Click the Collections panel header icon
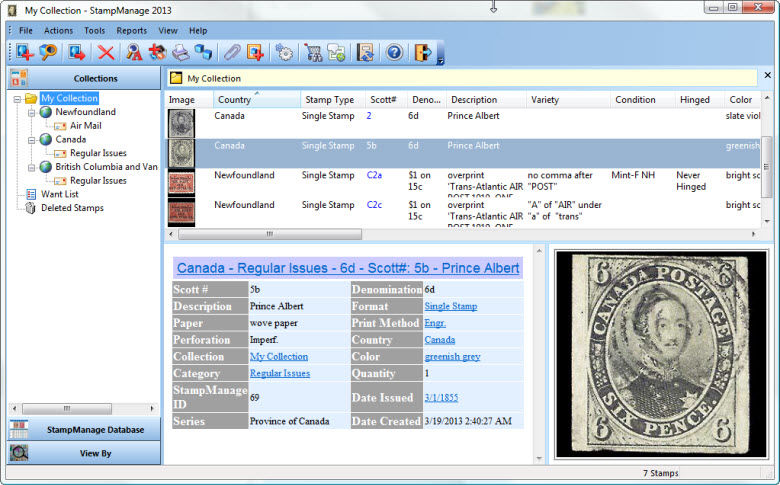 pyautogui.click(x=19, y=79)
